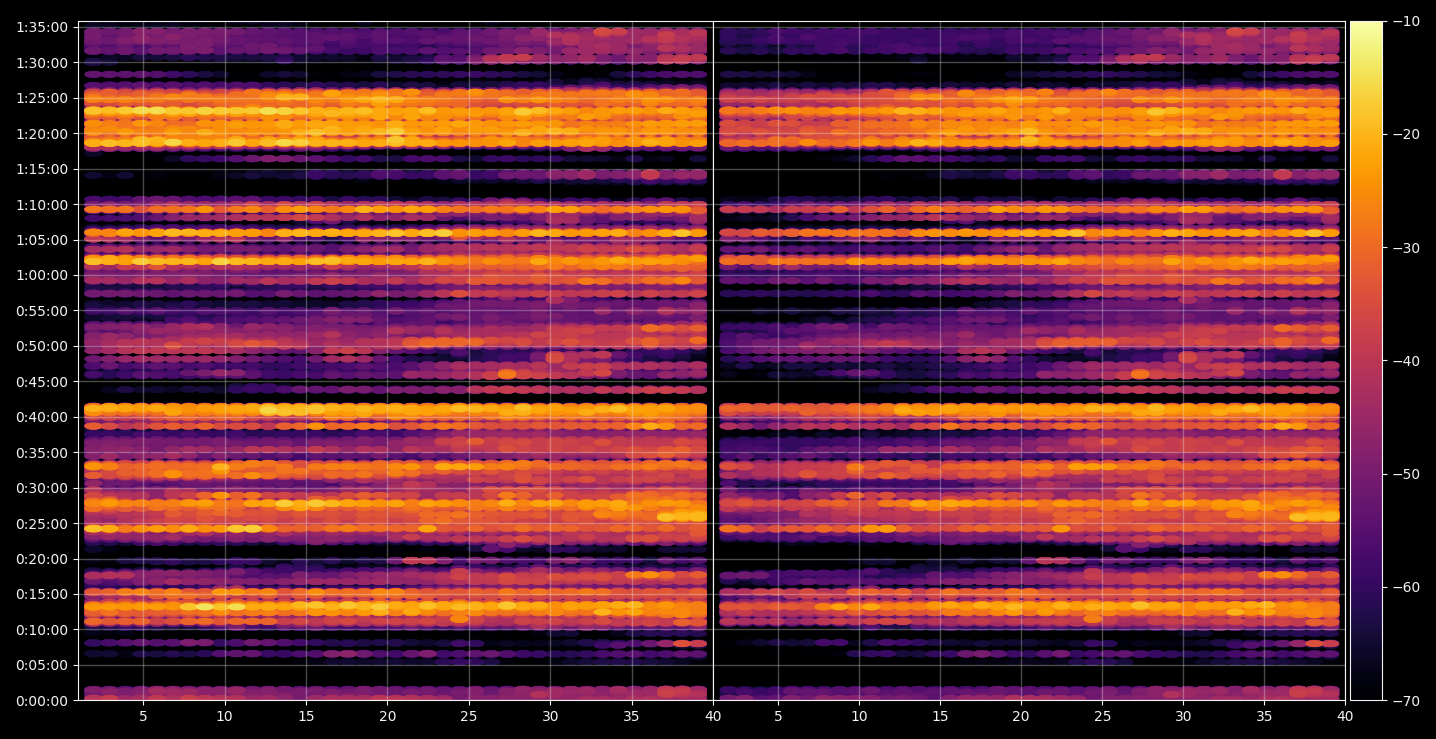Select the "30" x-axis label under the right plot
Viewport: 1436px width, 739px height.
(x=1183, y=717)
